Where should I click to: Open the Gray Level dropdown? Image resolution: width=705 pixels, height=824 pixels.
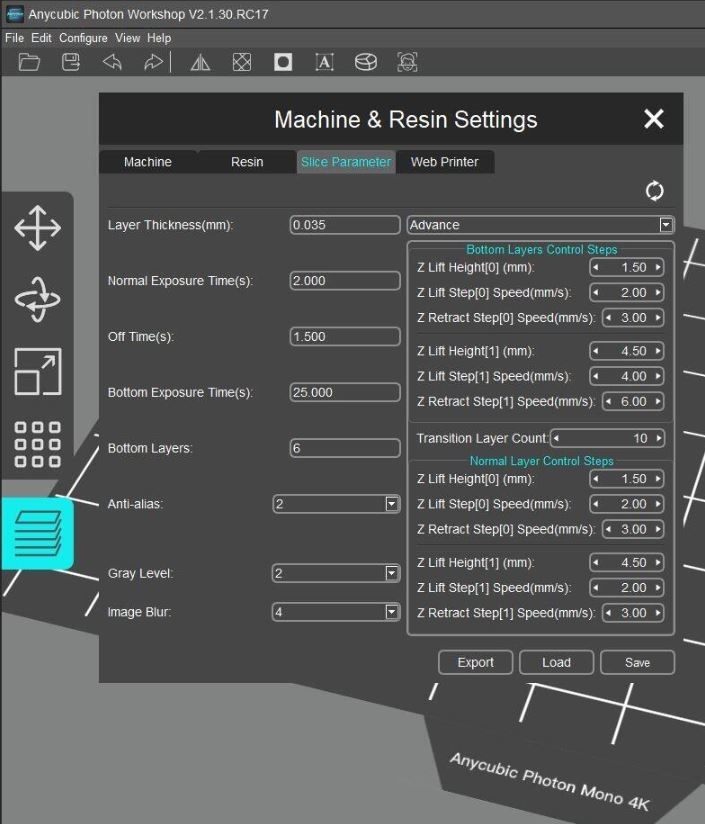click(392, 573)
